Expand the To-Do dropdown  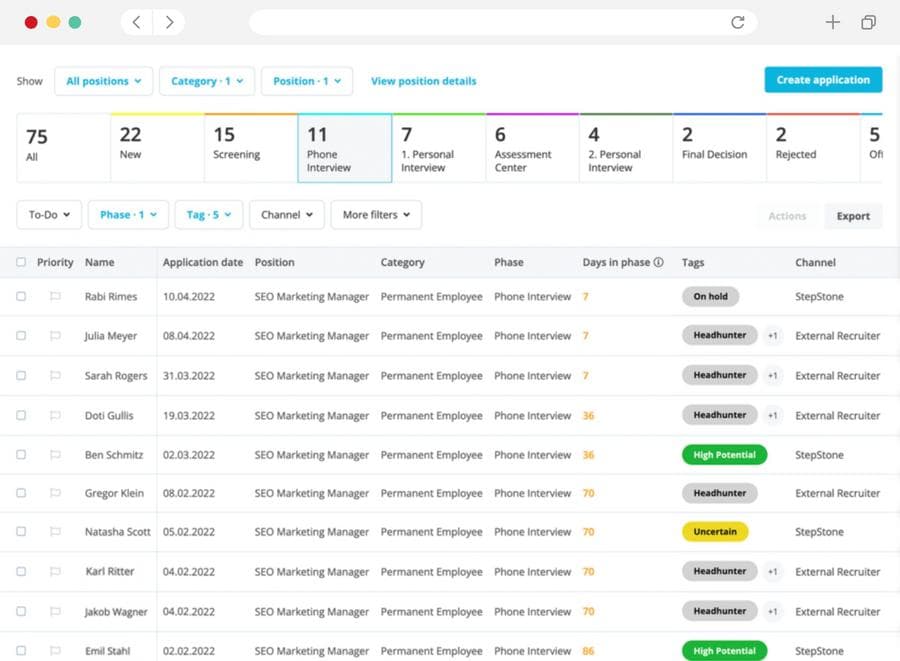click(49, 215)
